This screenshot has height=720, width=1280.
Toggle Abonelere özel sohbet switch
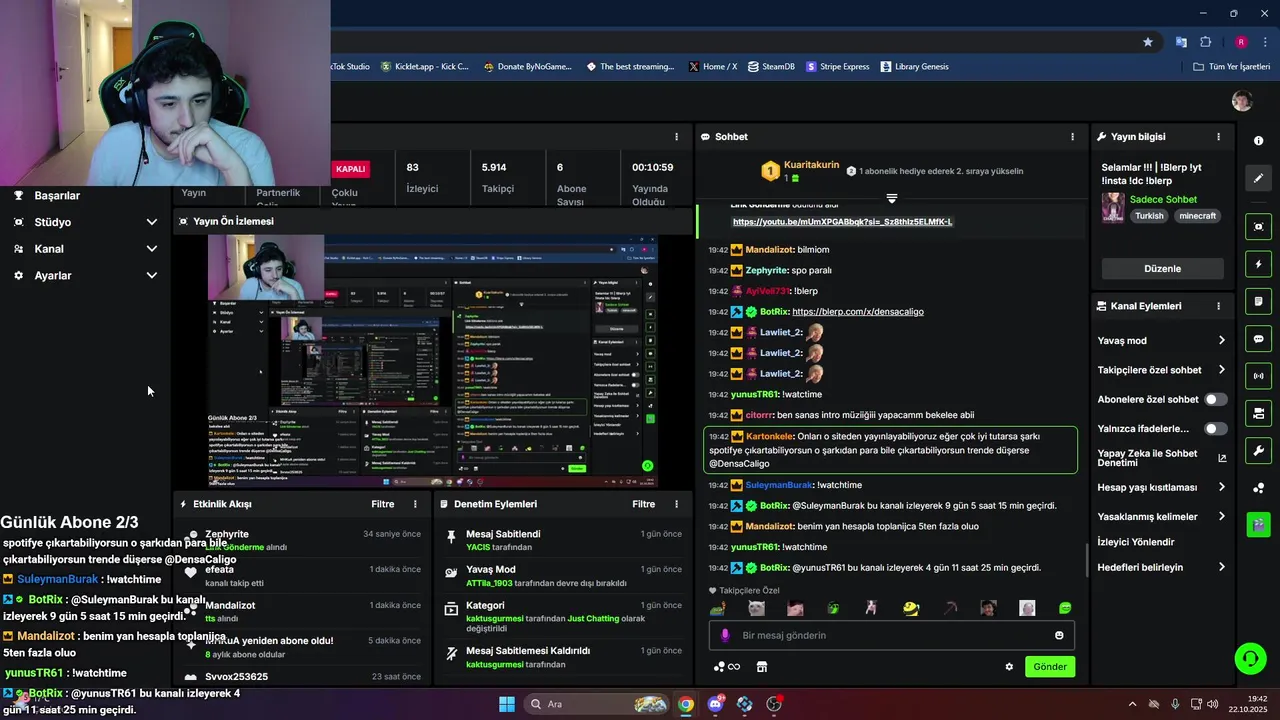pyautogui.click(x=1215, y=399)
